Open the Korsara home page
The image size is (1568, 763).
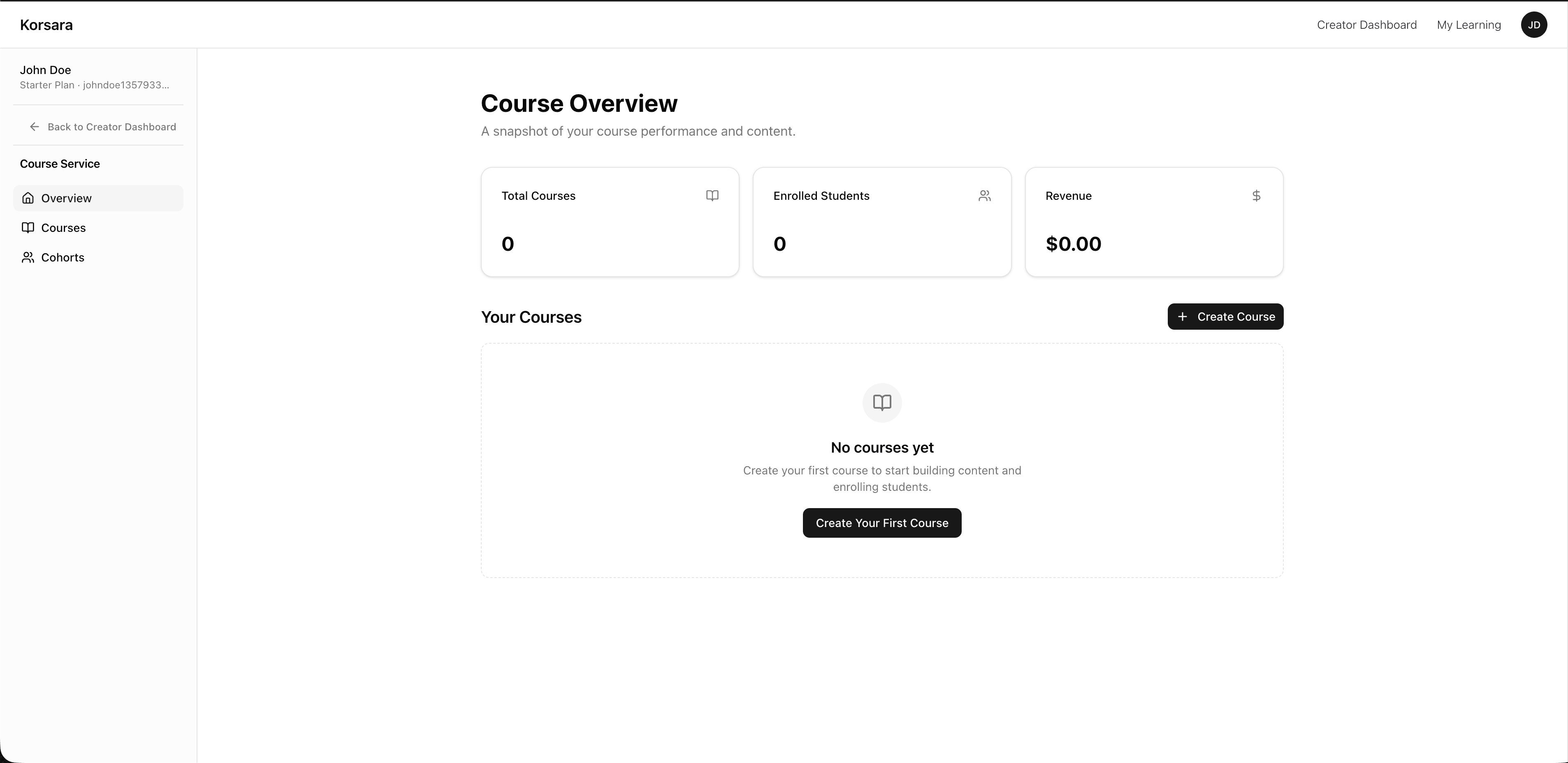pyautogui.click(x=46, y=24)
